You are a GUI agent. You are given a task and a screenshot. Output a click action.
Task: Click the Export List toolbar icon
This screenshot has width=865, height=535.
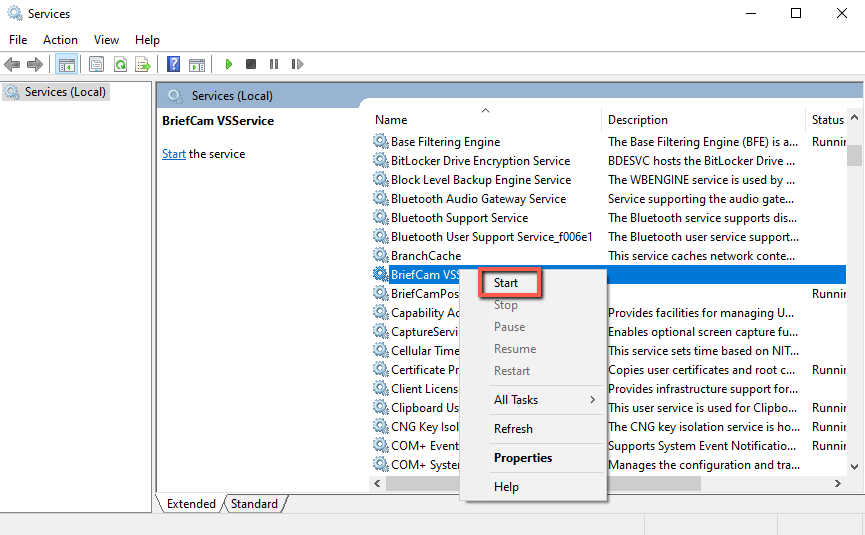point(143,65)
